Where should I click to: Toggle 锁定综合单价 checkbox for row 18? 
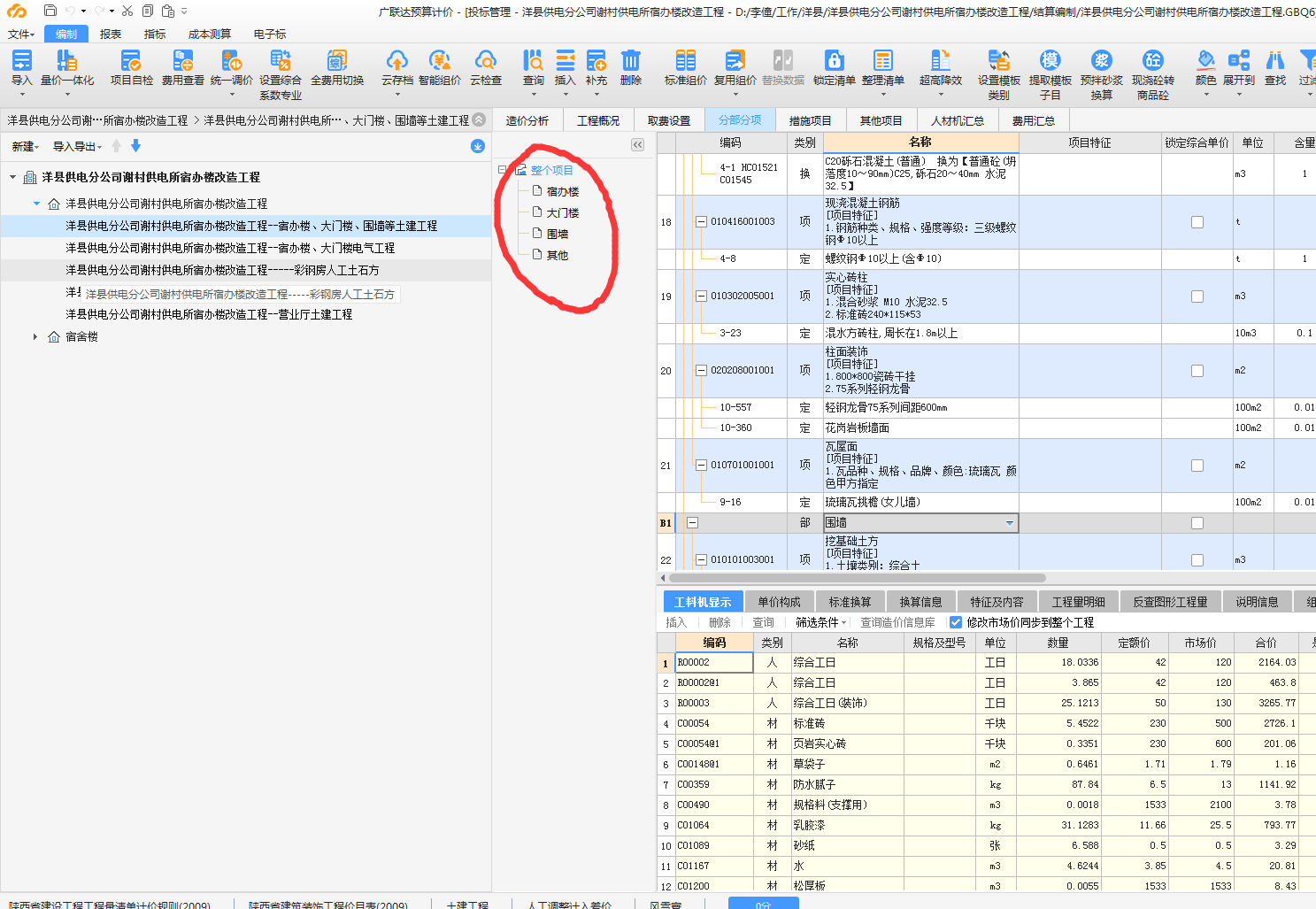click(x=1197, y=222)
